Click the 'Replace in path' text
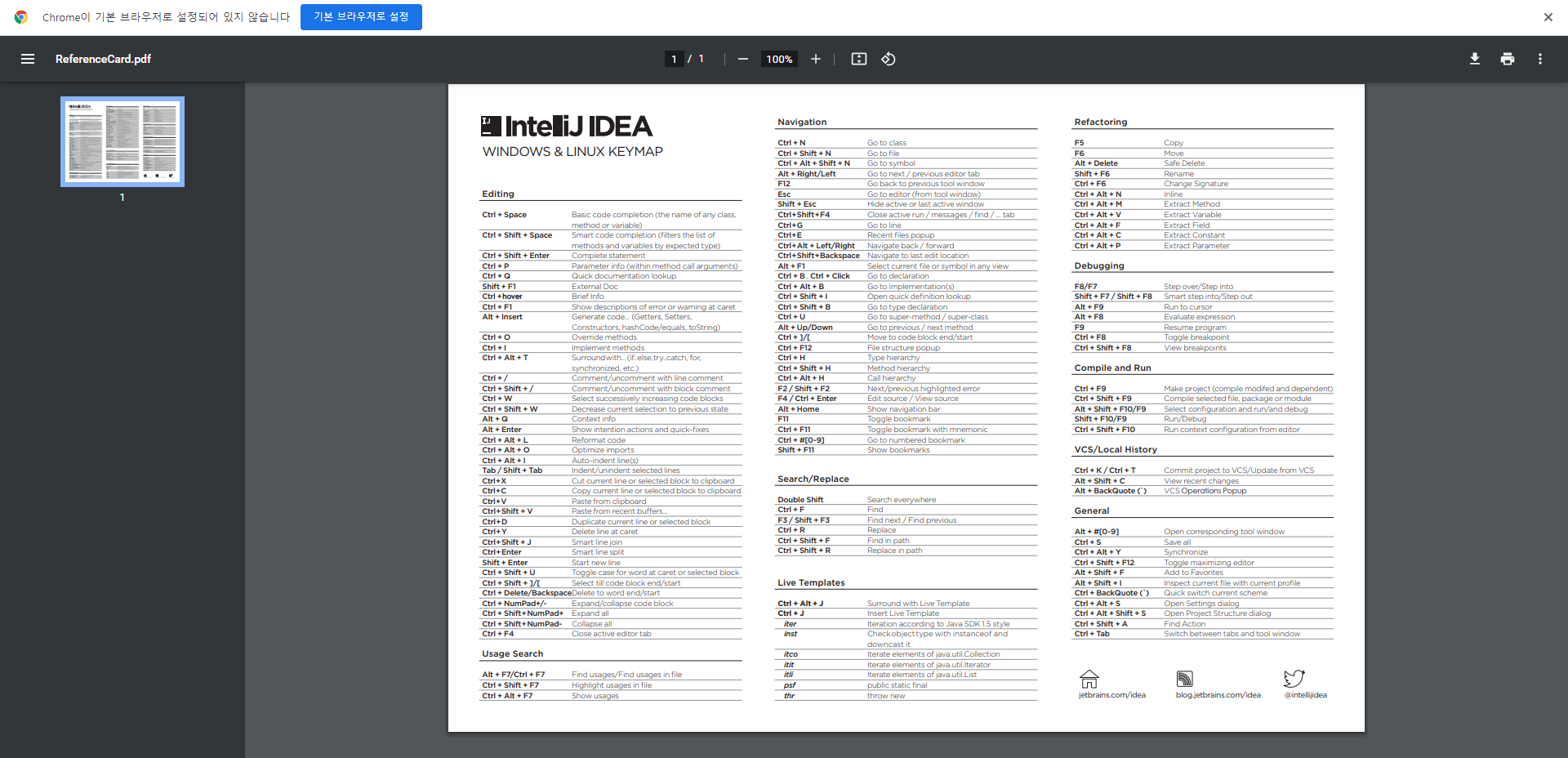 894,551
